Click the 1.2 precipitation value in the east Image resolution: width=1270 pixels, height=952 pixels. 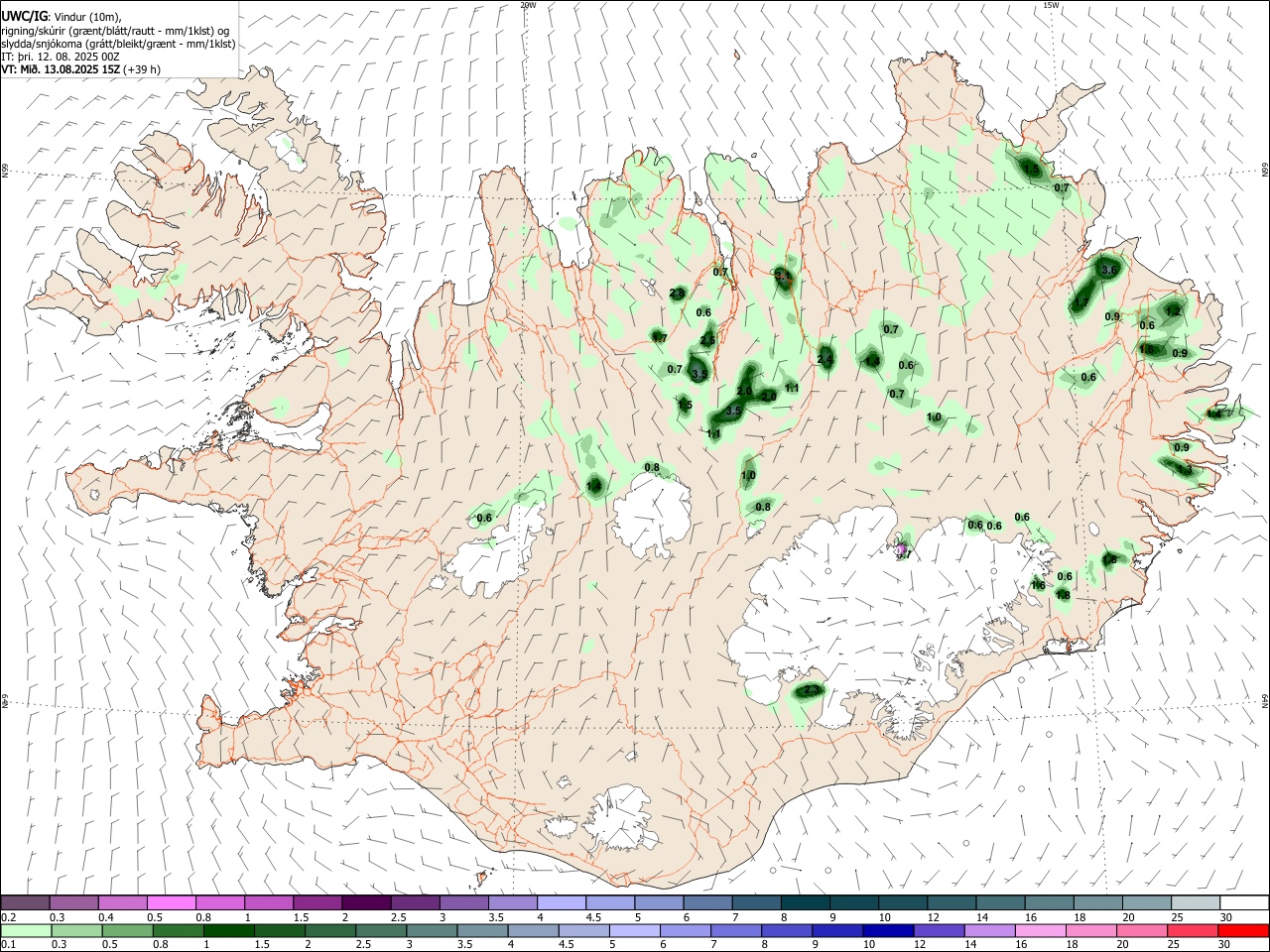[x=1173, y=311]
